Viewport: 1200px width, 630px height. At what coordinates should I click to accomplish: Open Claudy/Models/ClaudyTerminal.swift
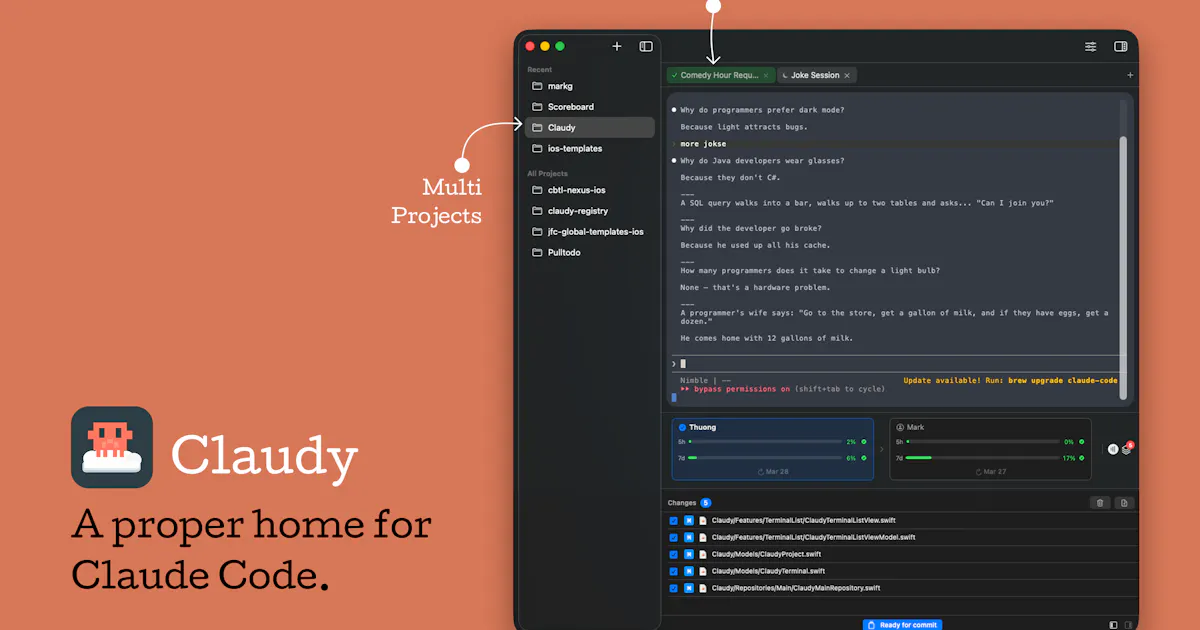tap(768, 571)
